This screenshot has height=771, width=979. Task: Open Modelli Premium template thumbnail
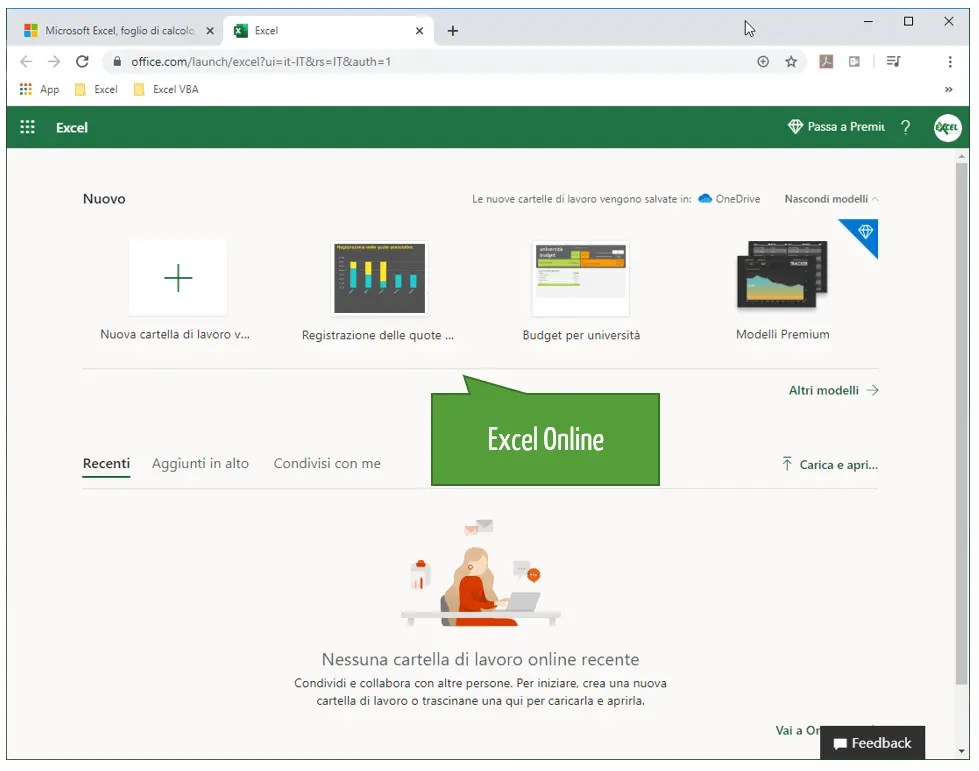782,275
